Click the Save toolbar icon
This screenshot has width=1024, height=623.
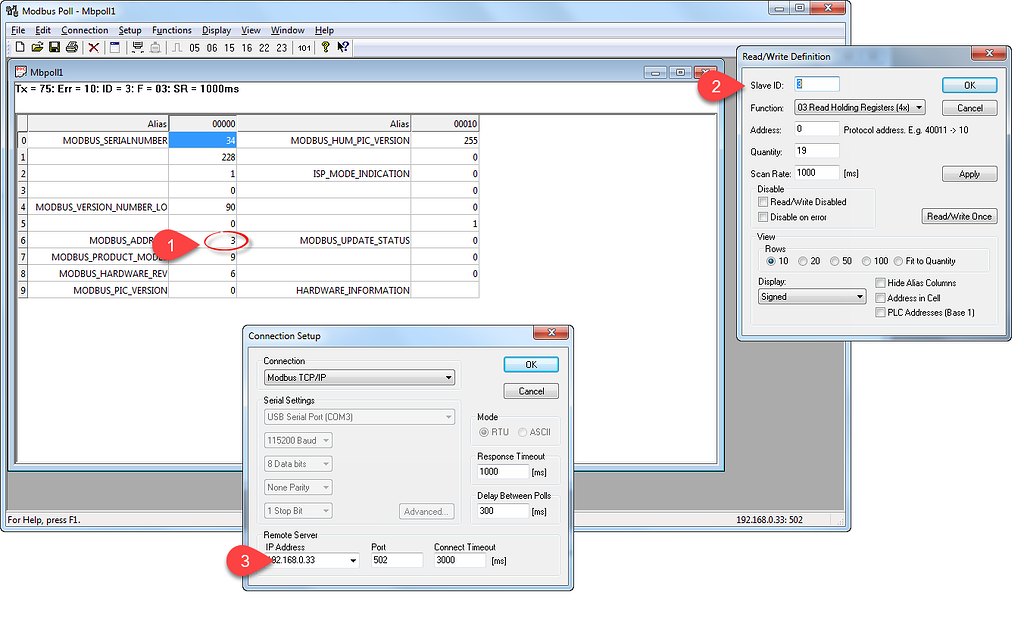(x=55, y=47)
